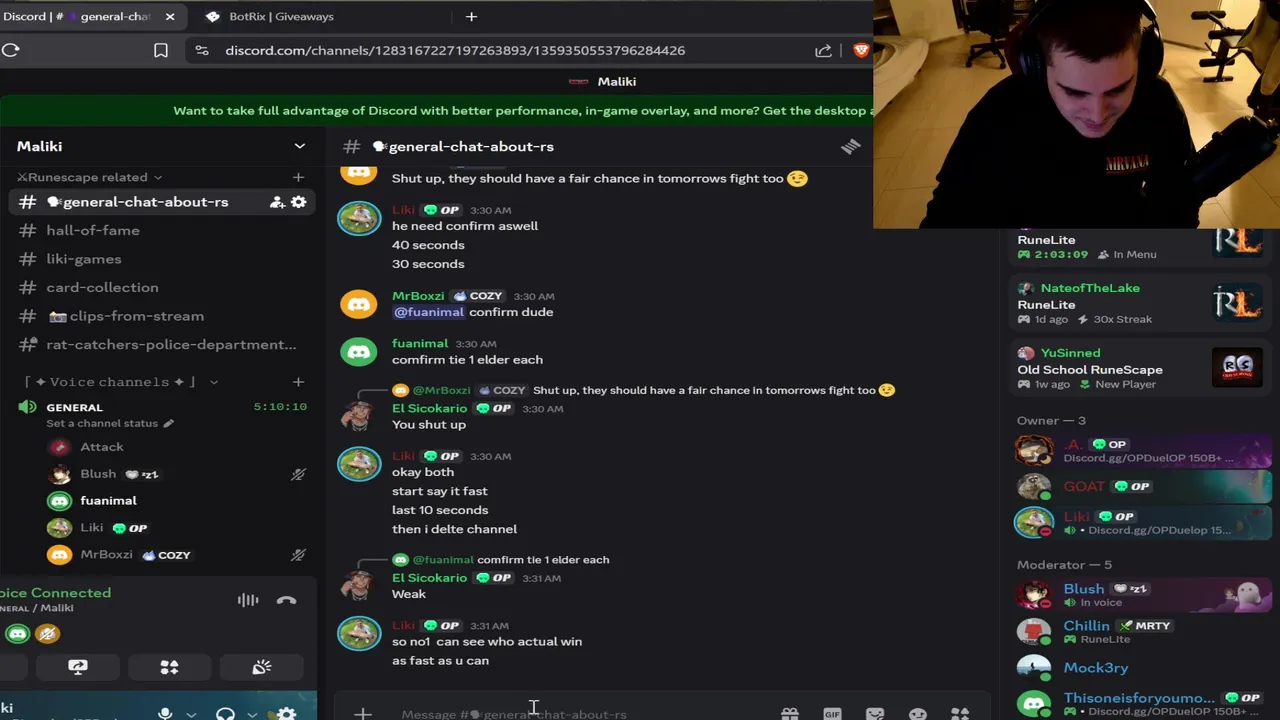
Task: Switch to the BotRix Giveaways browser tab
Action: click(x=281, y=16)
